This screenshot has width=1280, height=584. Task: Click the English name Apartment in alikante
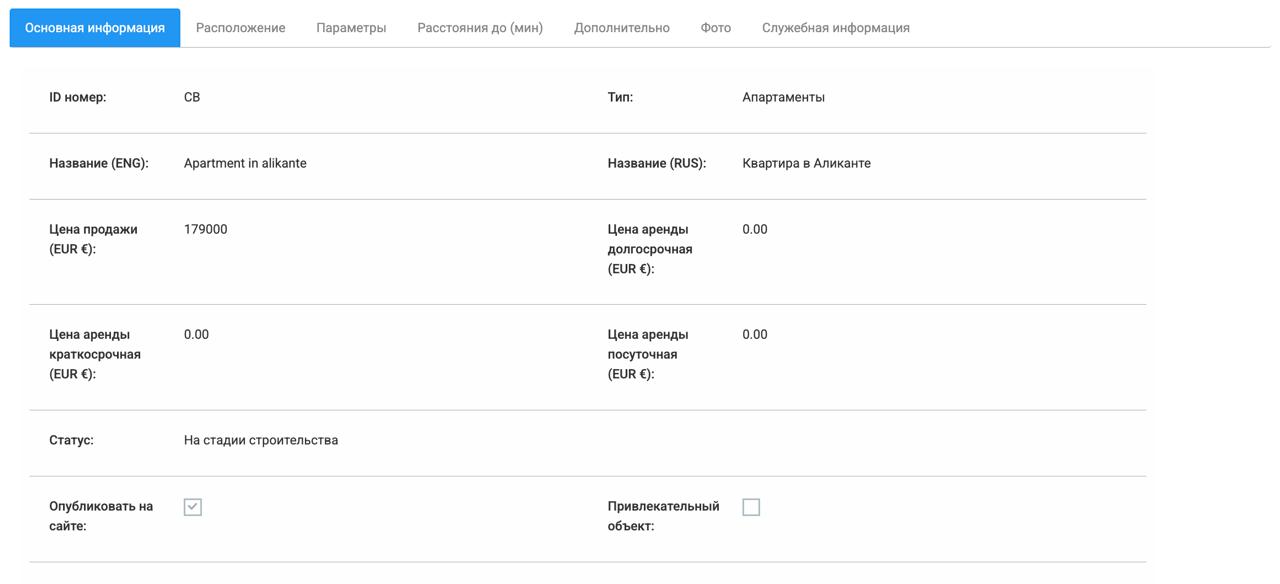tap(245, 162)
